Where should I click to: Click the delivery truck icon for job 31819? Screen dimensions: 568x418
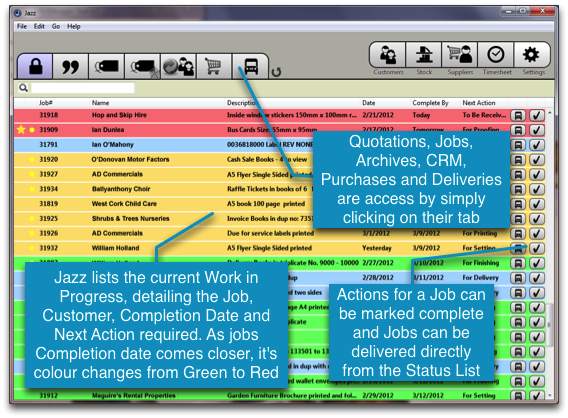coord(518,204)
